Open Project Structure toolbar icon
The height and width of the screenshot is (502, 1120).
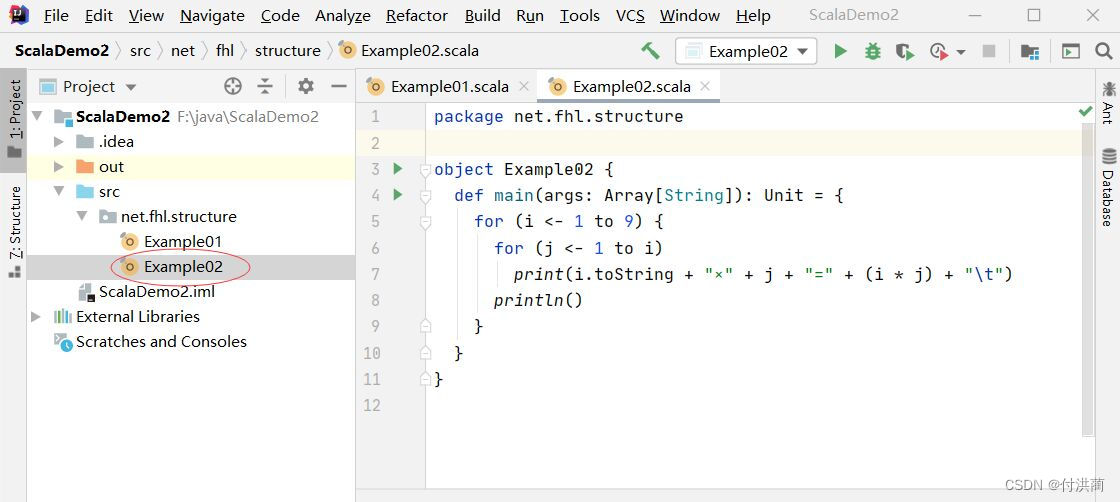click(x=1029, y=51)
